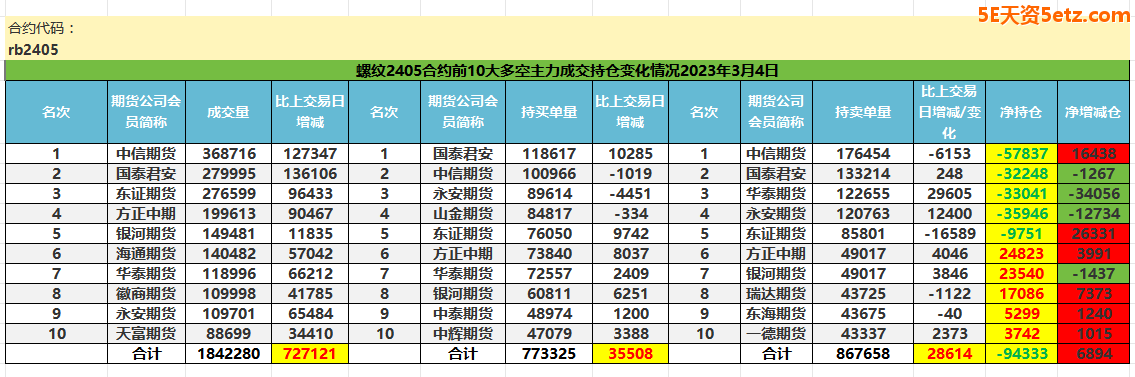Select the 持买单量 column header
Screen dimensions: 1135x377
tap(549, 112)
